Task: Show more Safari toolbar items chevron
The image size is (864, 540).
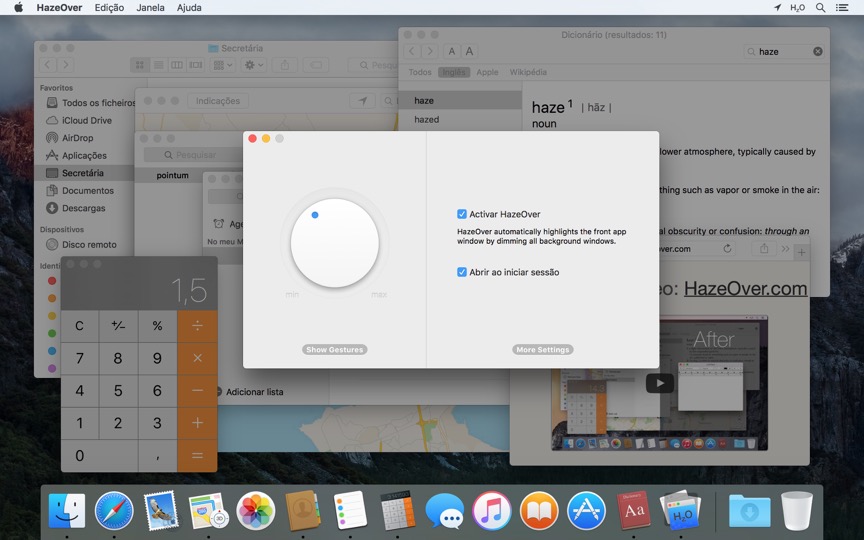Action: click(x=785, y=249)
